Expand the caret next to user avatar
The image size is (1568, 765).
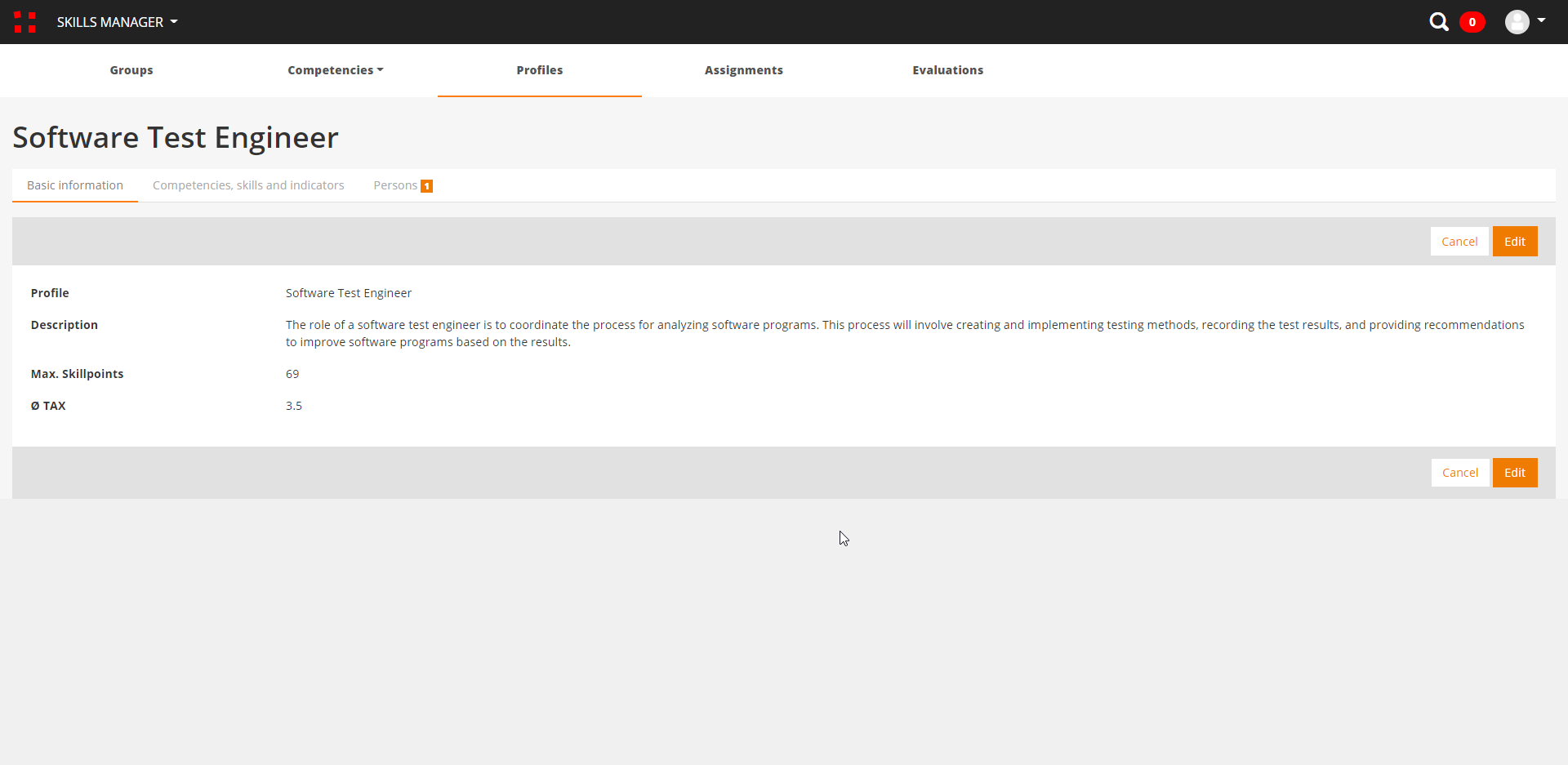pos(1541,20)
